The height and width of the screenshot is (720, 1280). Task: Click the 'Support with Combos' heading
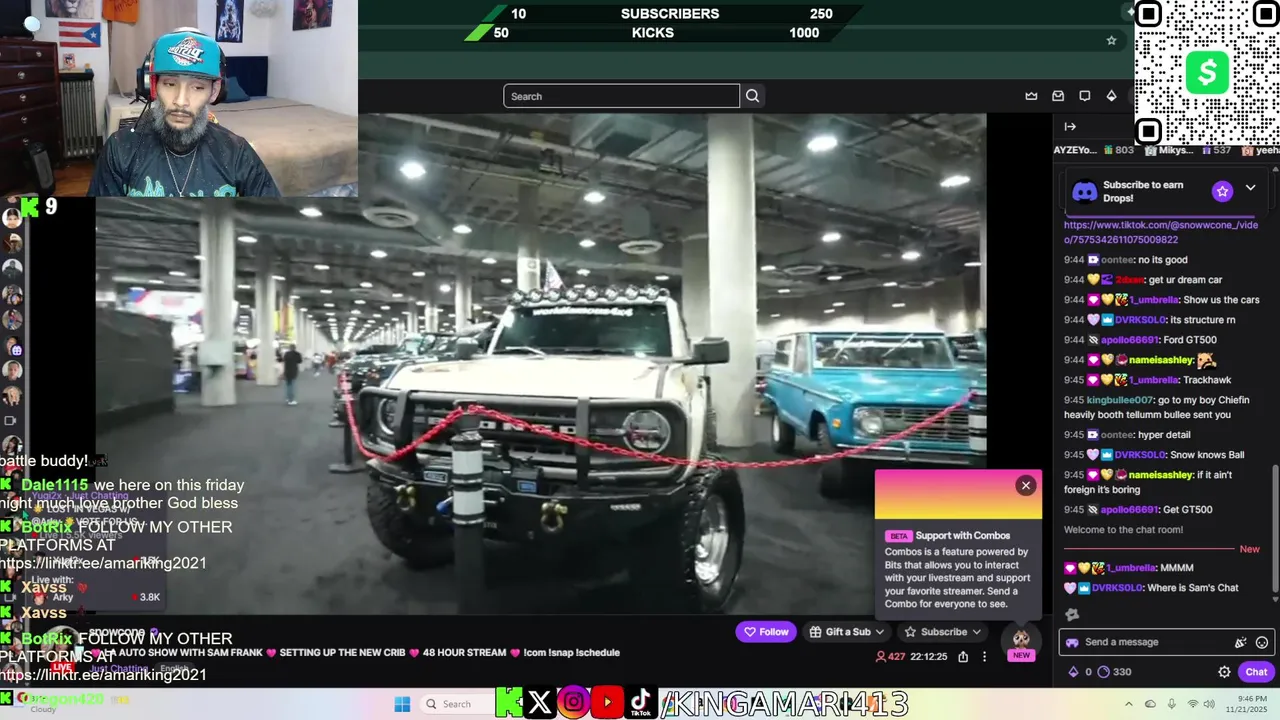point(963,536)
